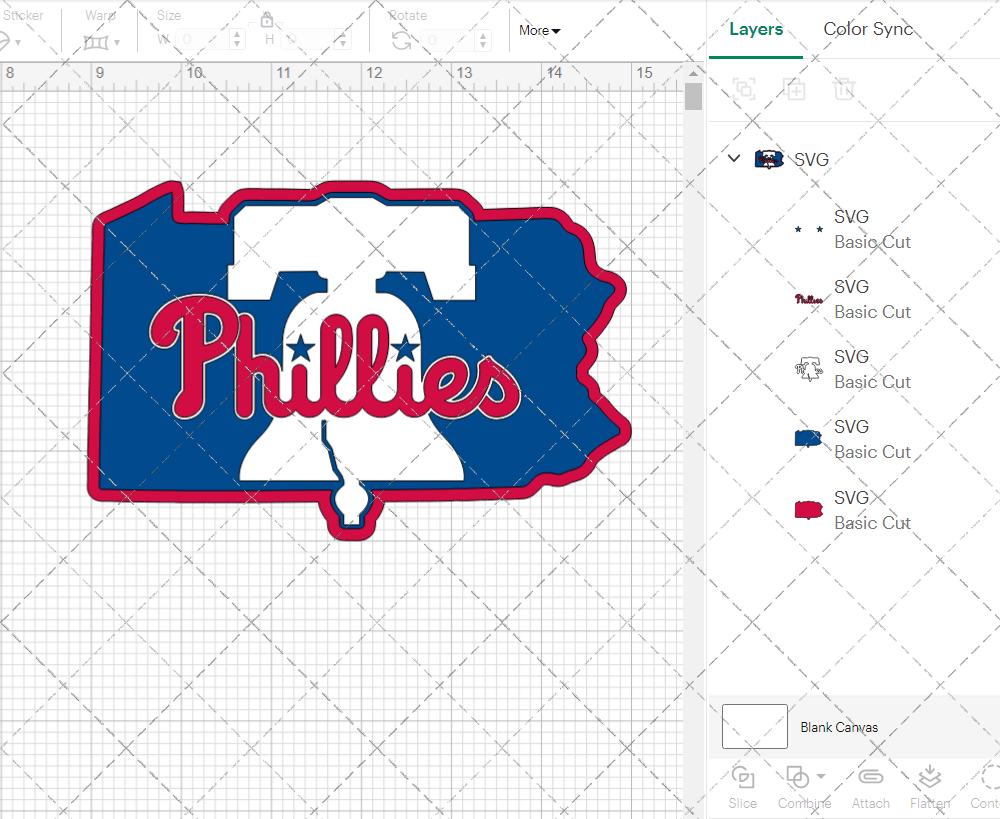1000x819 pixels.
Task: Toggle the size lock aspect ratio
Action: pos(267,19)
